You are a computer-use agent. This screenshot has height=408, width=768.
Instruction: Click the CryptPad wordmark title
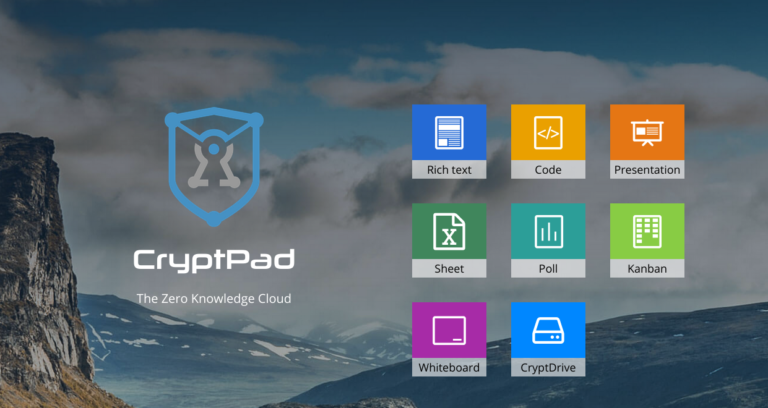point(214,260)
